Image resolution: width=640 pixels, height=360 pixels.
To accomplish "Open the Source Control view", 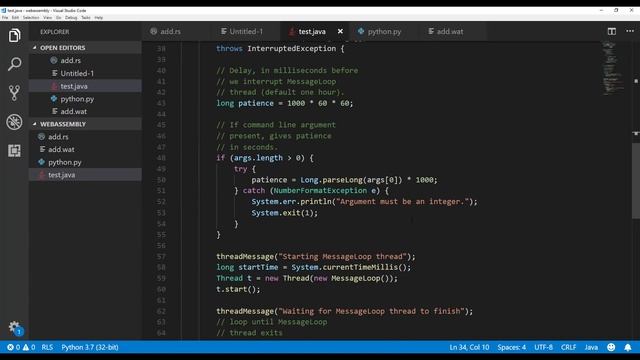I will click(14, 93).
